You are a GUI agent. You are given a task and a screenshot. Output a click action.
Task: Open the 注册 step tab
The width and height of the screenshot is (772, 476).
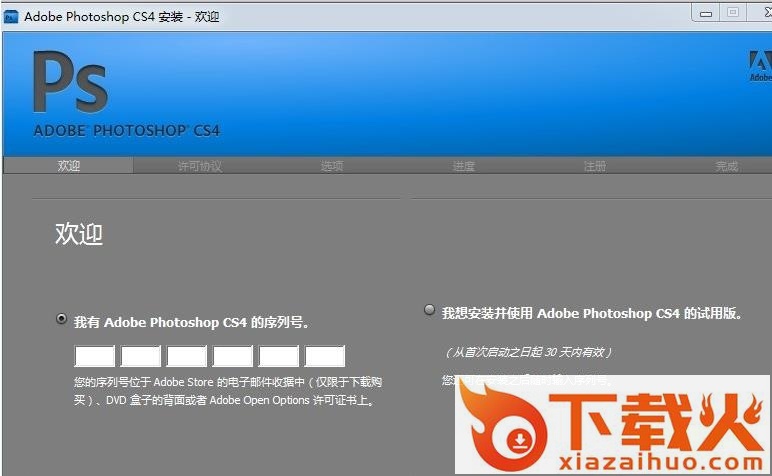[595, 166]
